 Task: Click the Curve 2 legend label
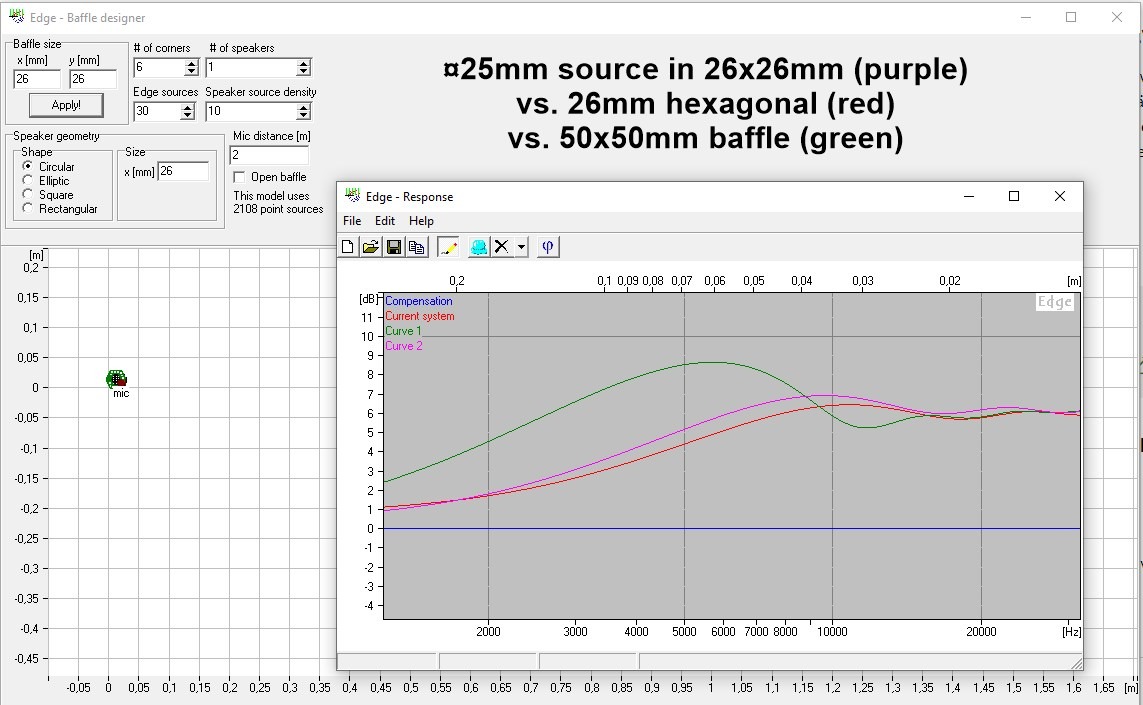coord(404,346)
